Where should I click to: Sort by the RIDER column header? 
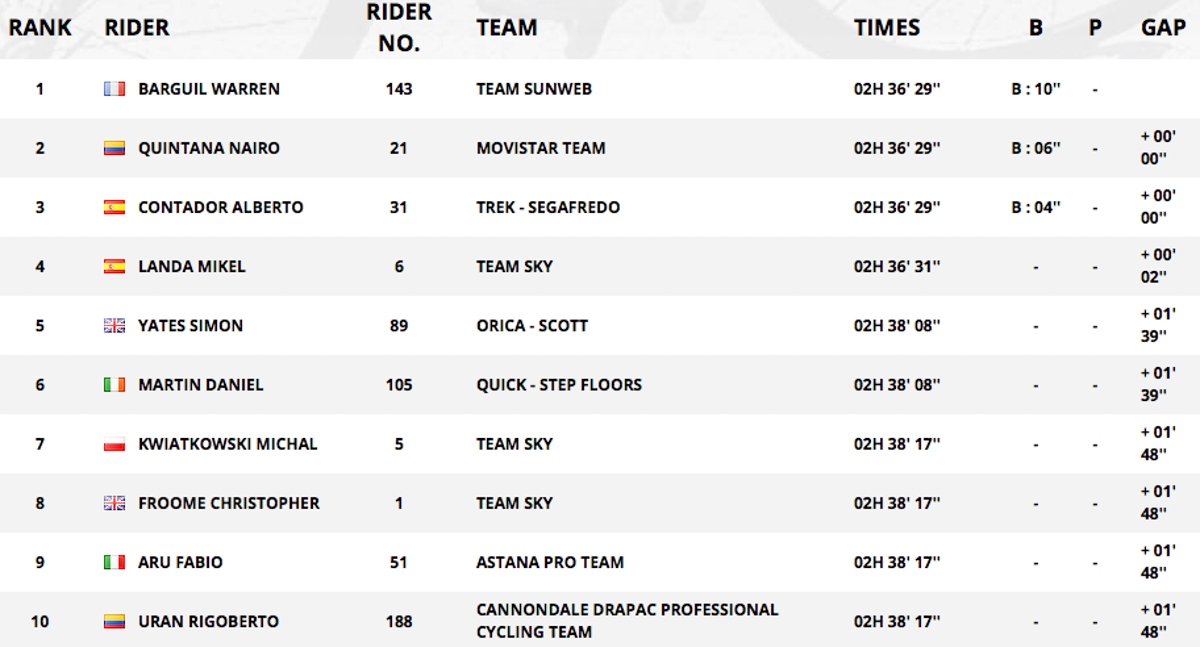[x=137, y=28]
